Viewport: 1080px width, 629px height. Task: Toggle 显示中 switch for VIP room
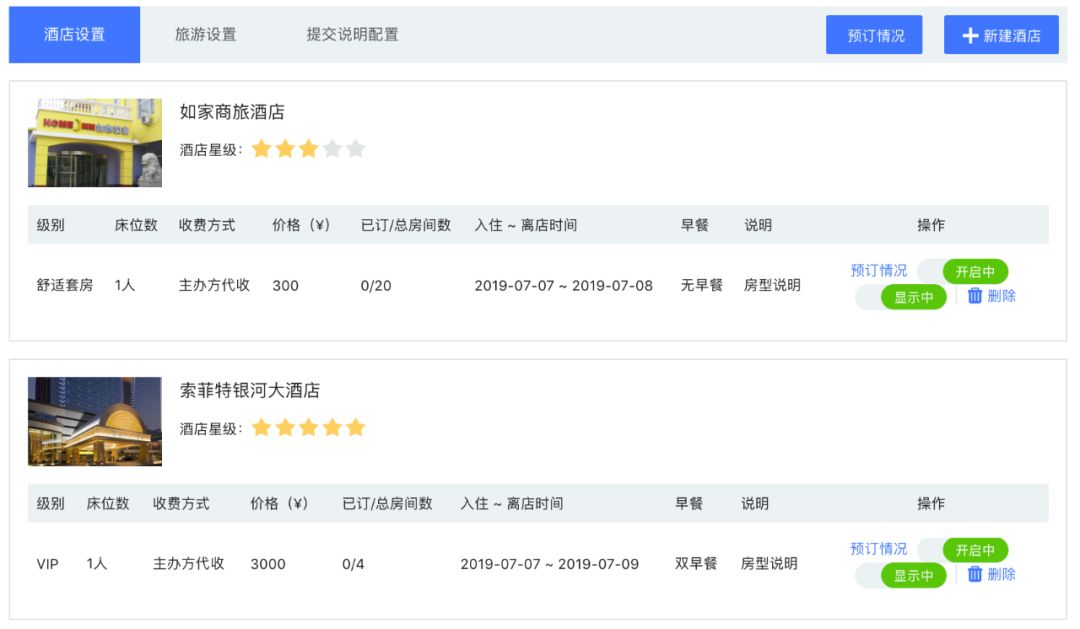(901, 575)
